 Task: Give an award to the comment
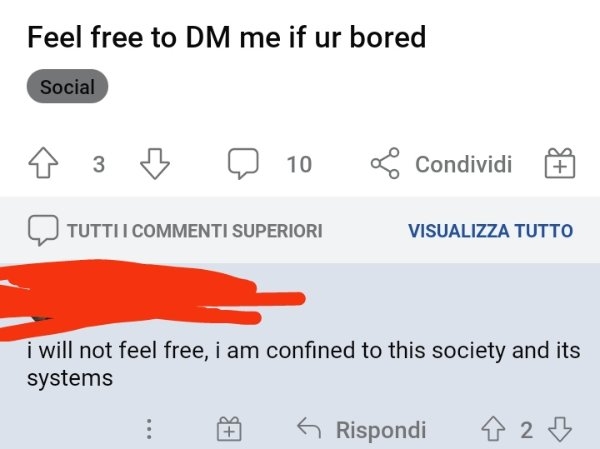(229, 430)
